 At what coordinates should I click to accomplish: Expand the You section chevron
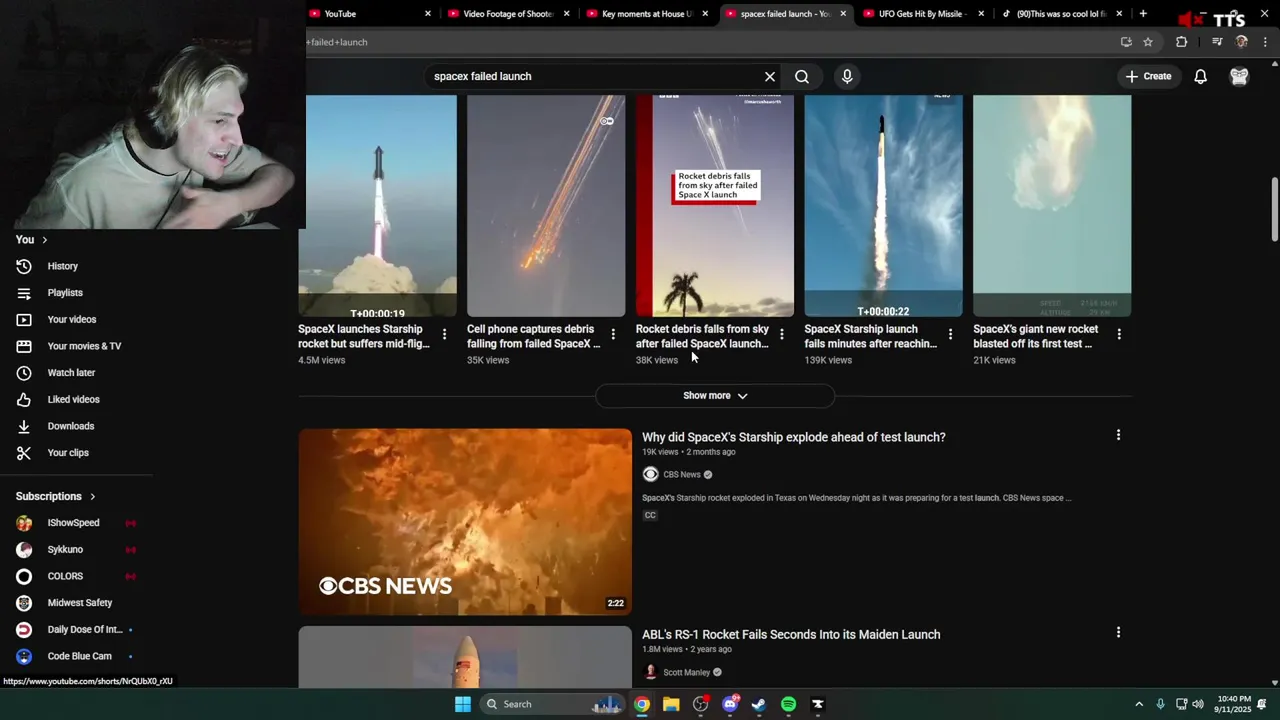point(44,240)
